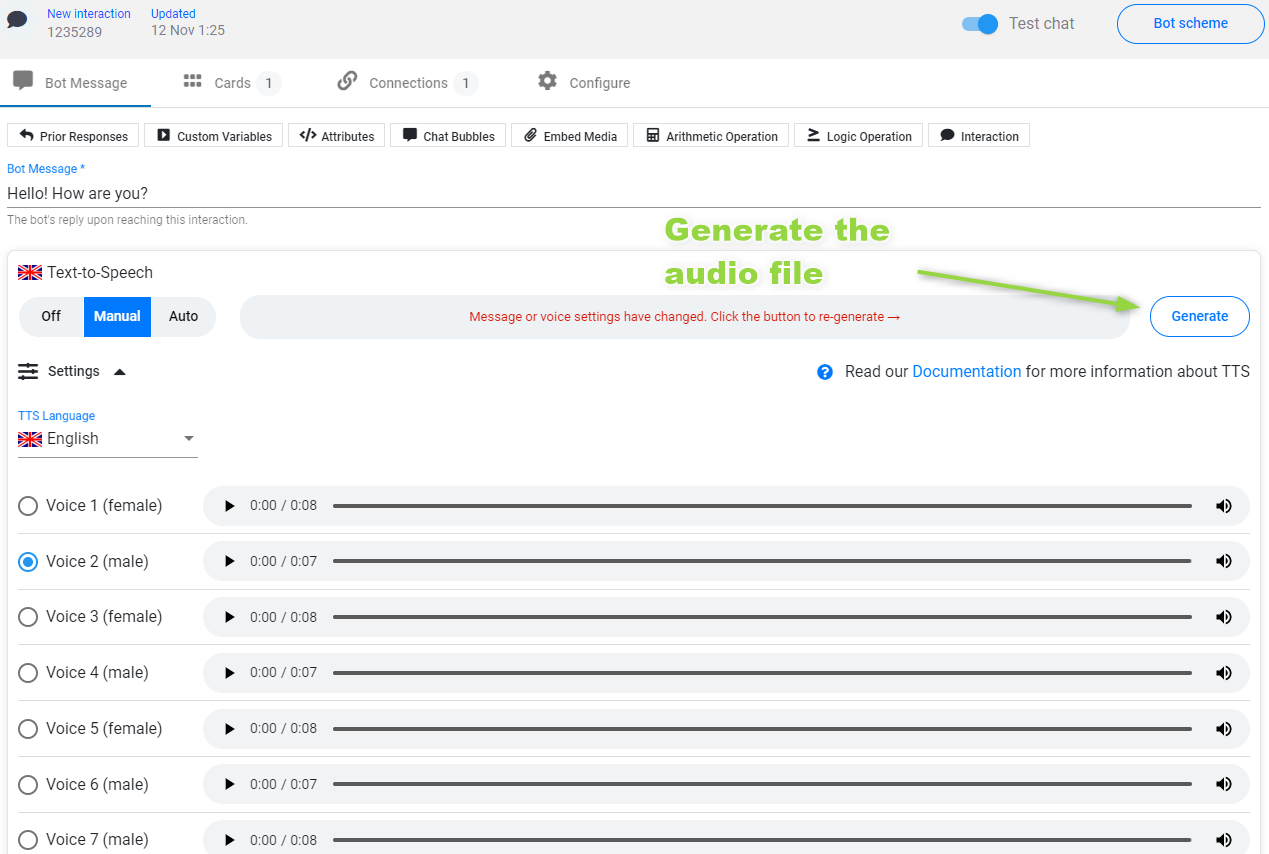
Task: Select the Voice 6 (male) radio button
Action: (x=28, y=784)
